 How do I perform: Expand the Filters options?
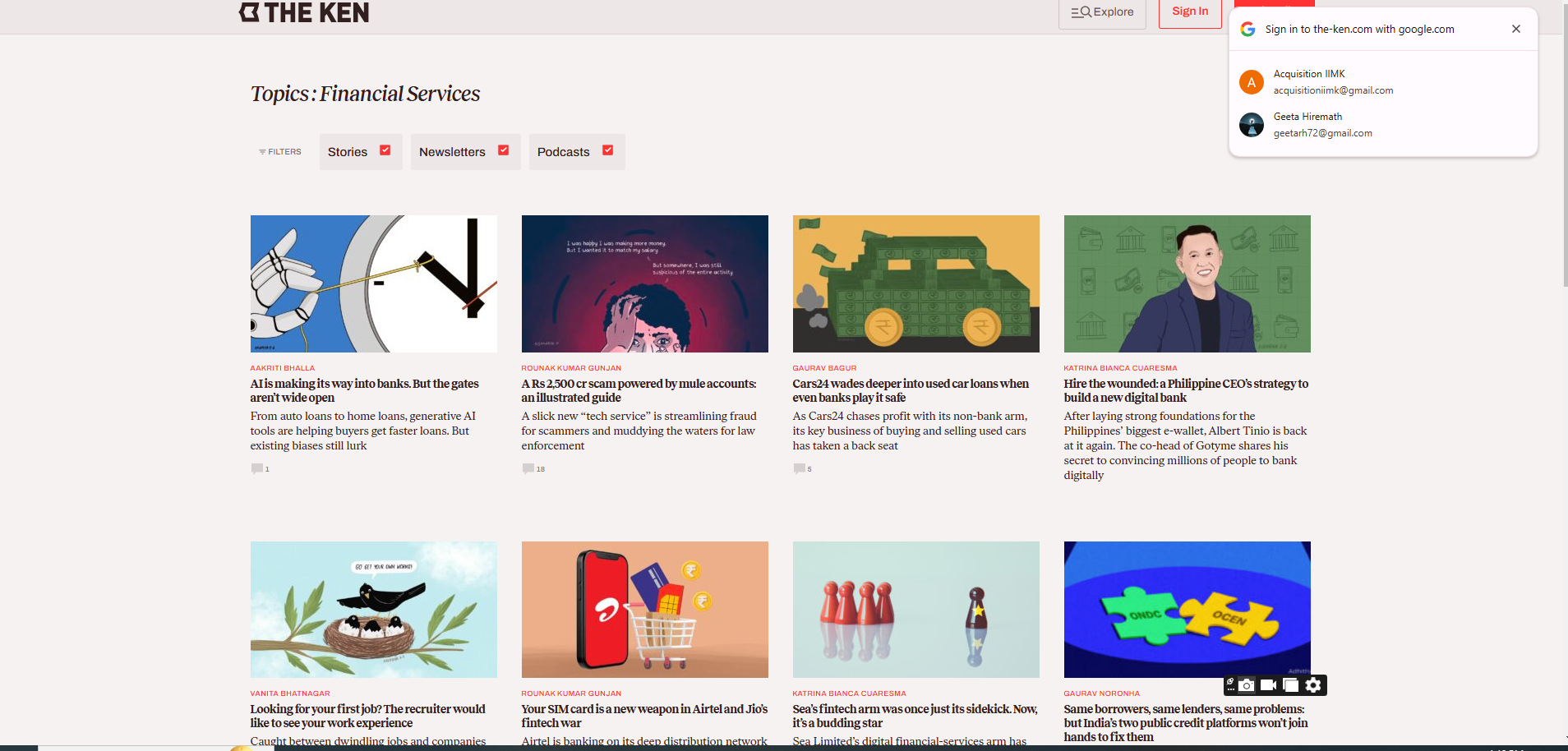[280, 152]
